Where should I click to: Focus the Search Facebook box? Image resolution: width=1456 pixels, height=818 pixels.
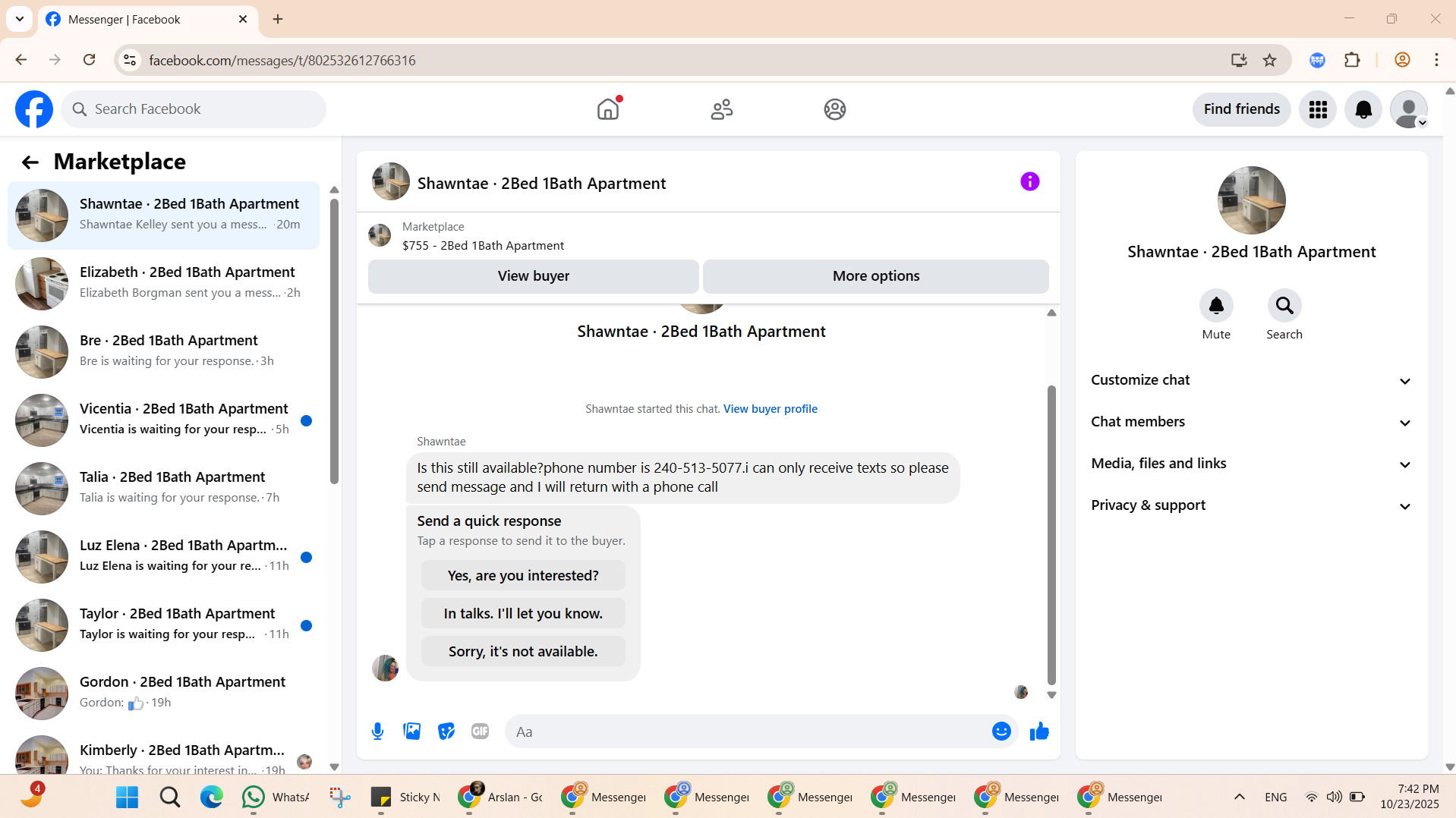pyautogui.click(x=194, y=109)
